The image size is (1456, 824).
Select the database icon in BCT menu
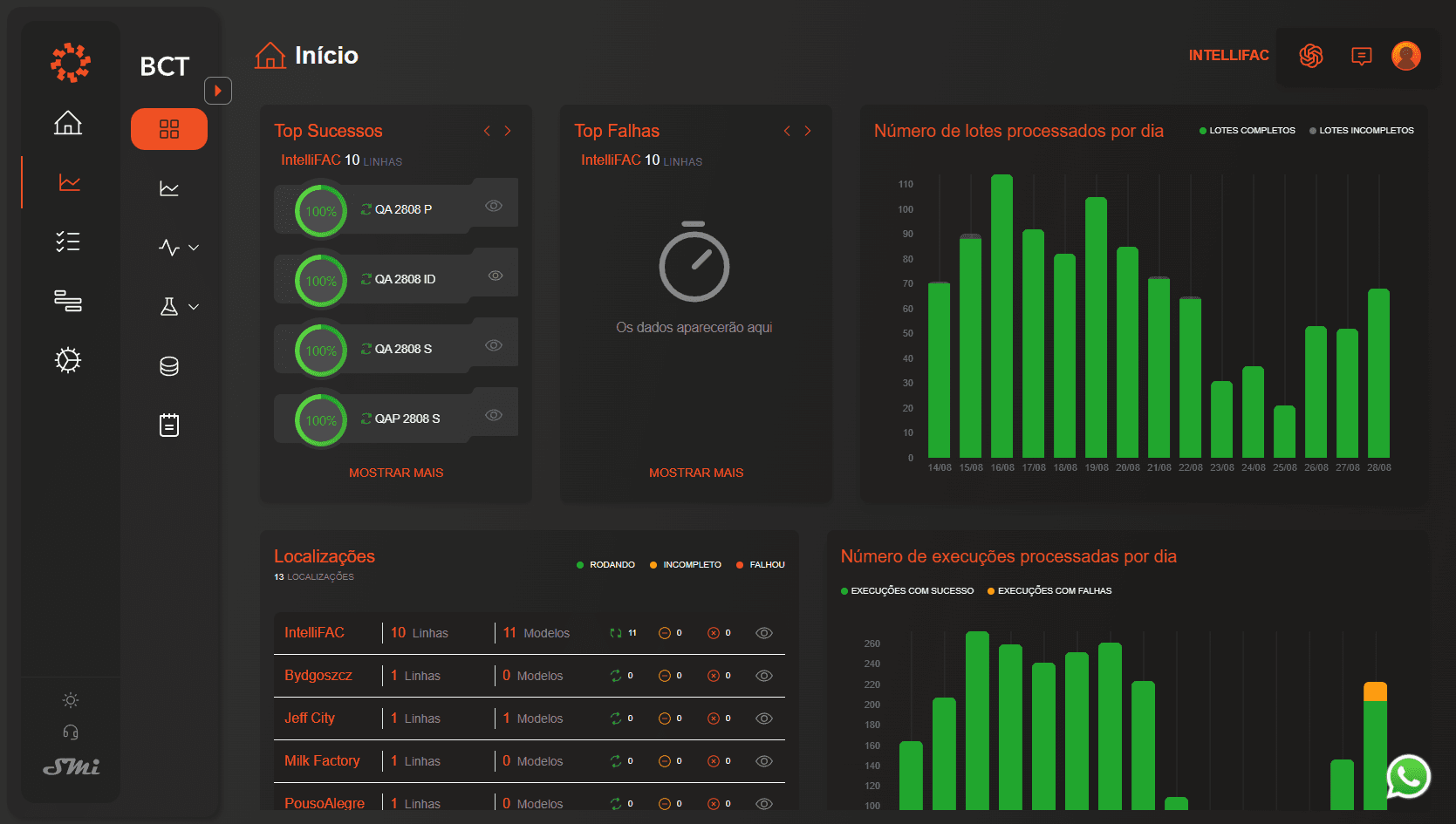(169, 366)
